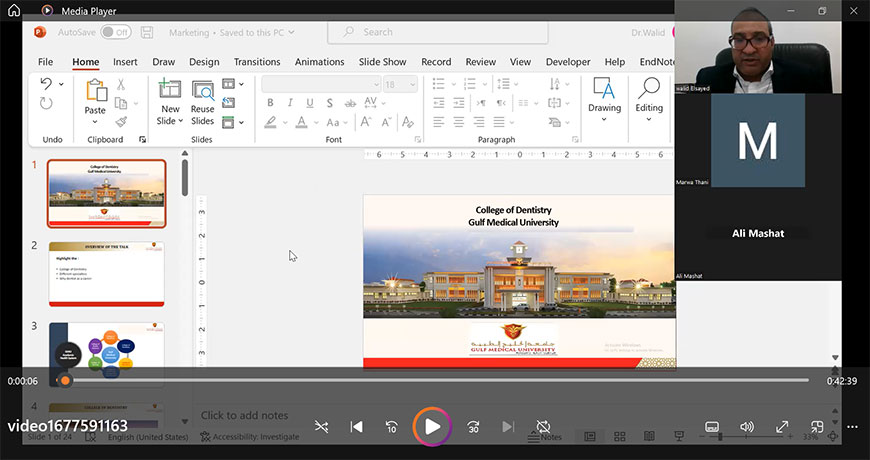Viewport: 870px width, 460px height.
Task: Expand the Paste options arrow
Action: click(x=95, y=122)
